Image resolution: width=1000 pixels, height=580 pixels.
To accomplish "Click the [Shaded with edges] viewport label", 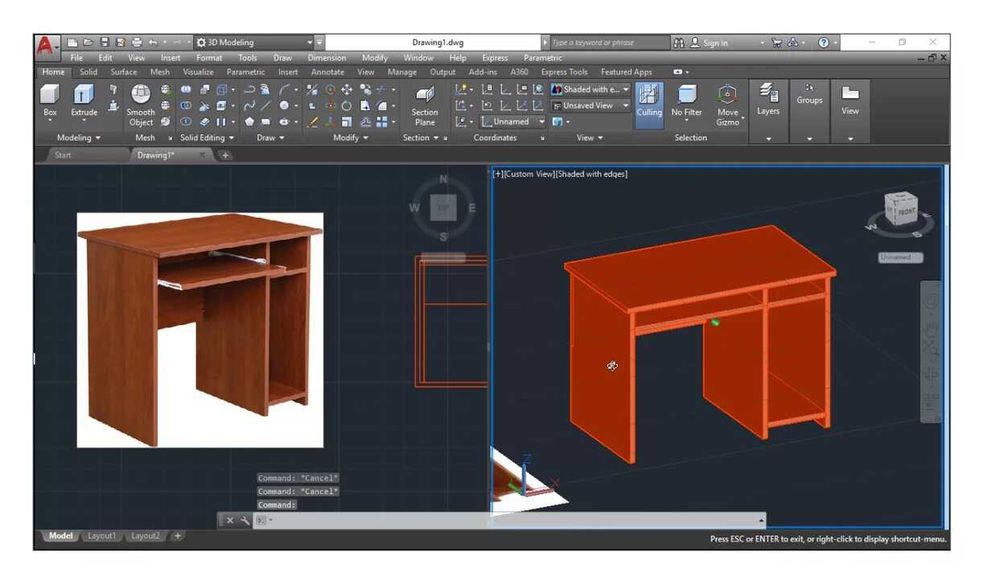I will 592,174.
